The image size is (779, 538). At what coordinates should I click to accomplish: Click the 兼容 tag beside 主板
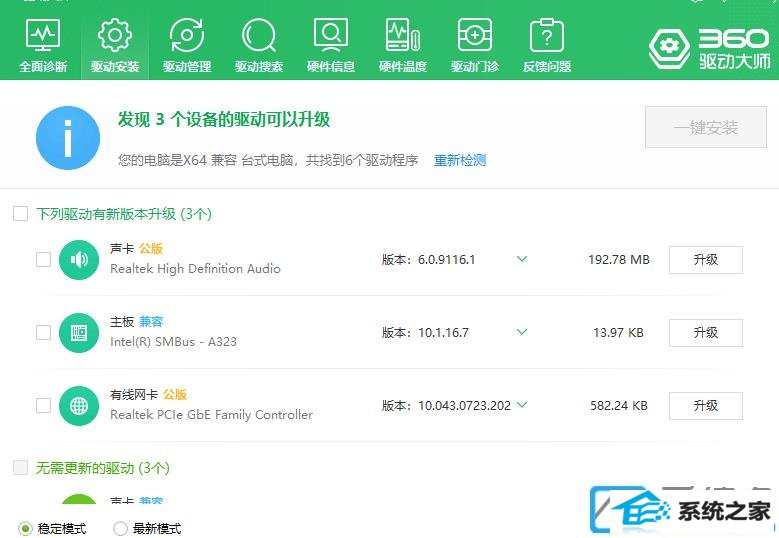[x=151, y=321]
